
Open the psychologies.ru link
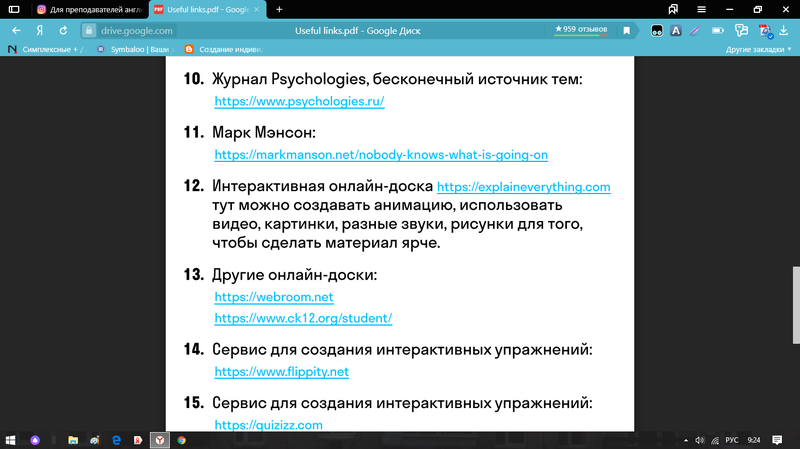coord(300,102)
